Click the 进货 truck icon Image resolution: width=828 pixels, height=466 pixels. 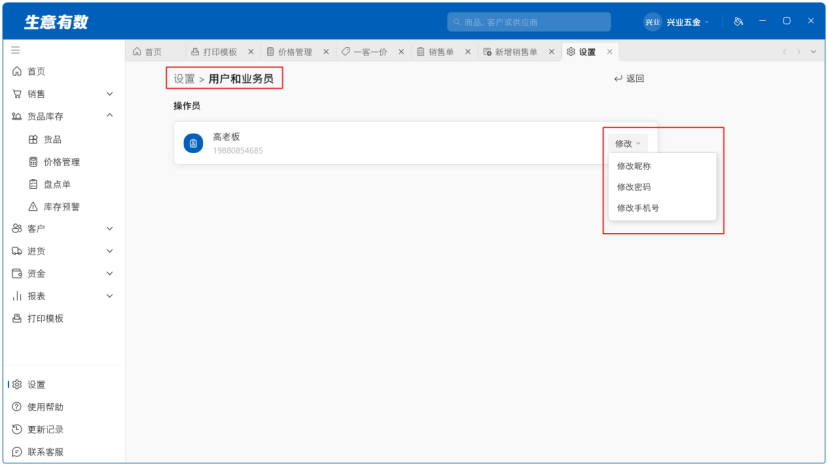tap(17, 251)
